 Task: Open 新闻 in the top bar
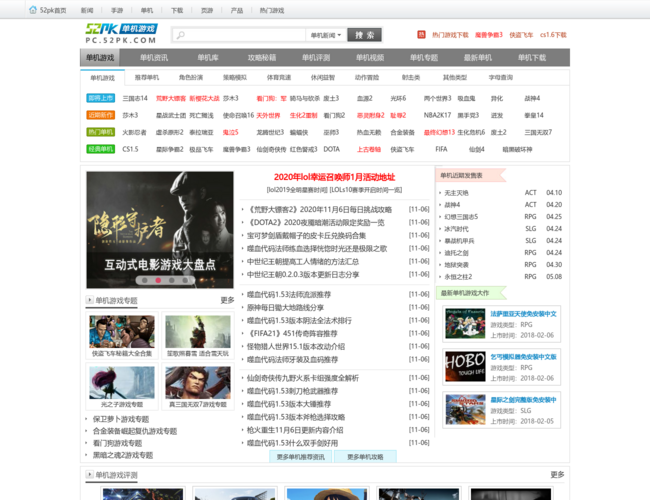tap(87, 10)
